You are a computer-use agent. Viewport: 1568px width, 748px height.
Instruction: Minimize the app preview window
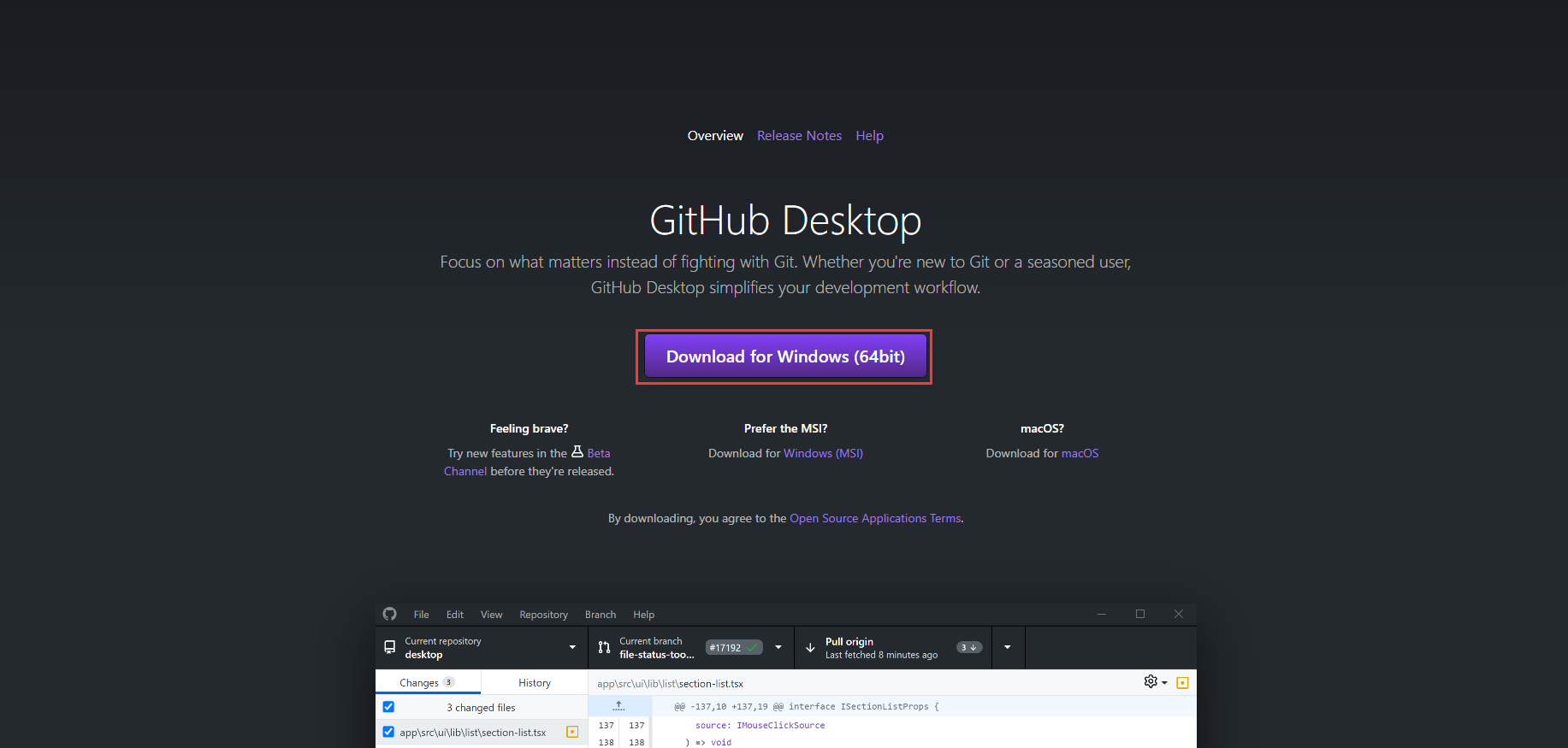1101,614
